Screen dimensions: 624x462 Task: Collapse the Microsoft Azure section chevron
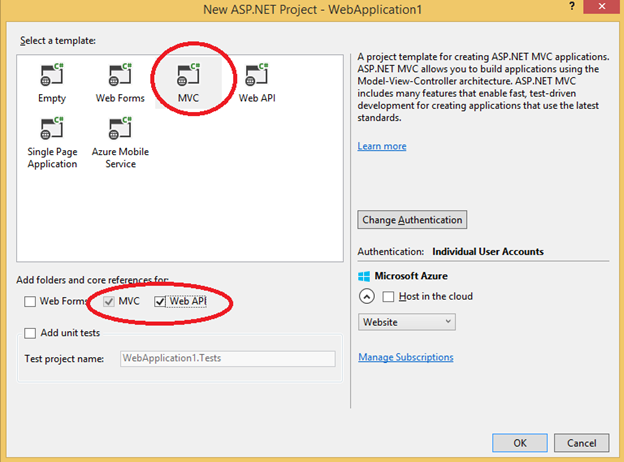(367, 296)
